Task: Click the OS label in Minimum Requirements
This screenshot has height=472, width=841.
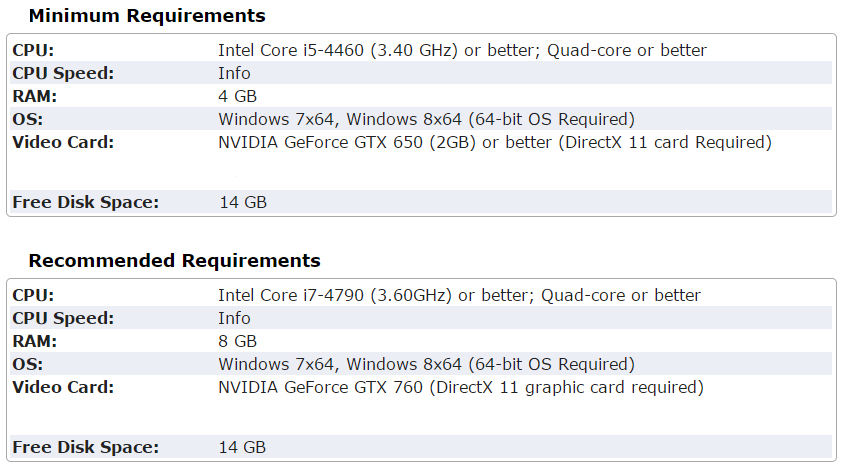Action: pos(27,119)
